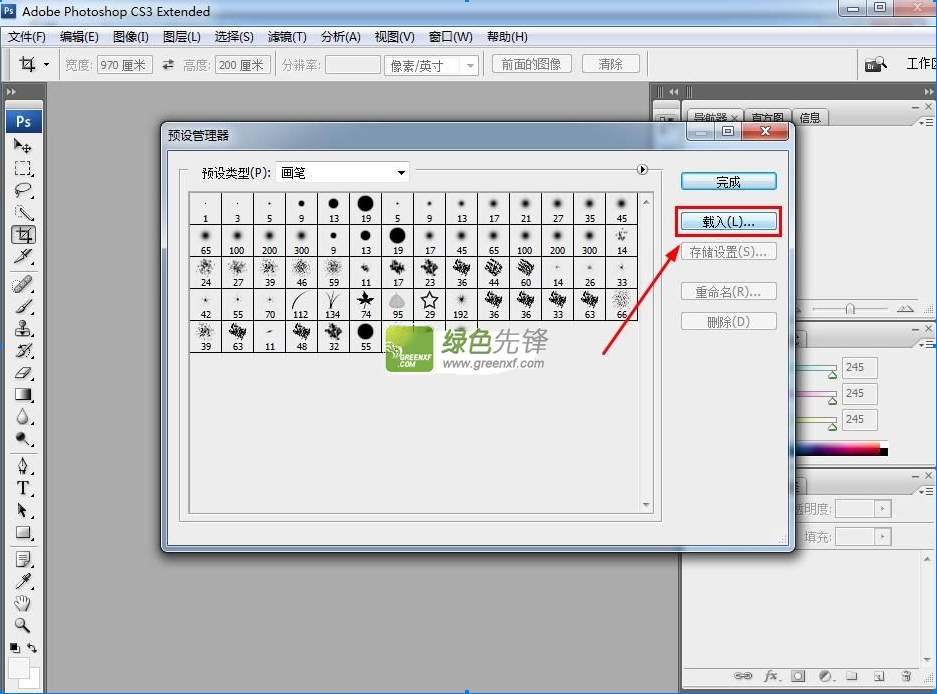Add a layer style fx icon
This screenshot has width=937, height=694.
[x=771, y=676]
